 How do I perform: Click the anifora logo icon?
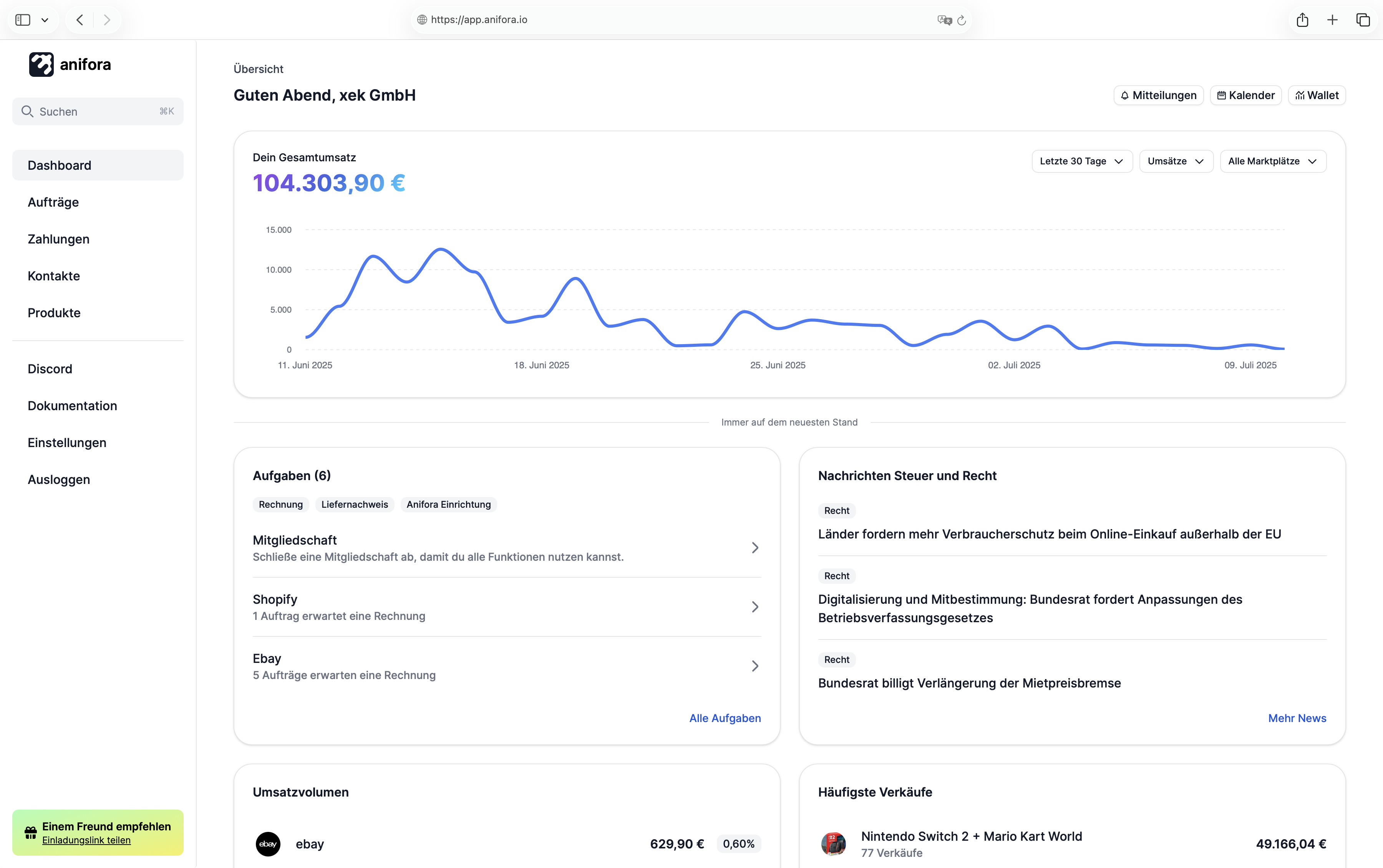[41, 64]
